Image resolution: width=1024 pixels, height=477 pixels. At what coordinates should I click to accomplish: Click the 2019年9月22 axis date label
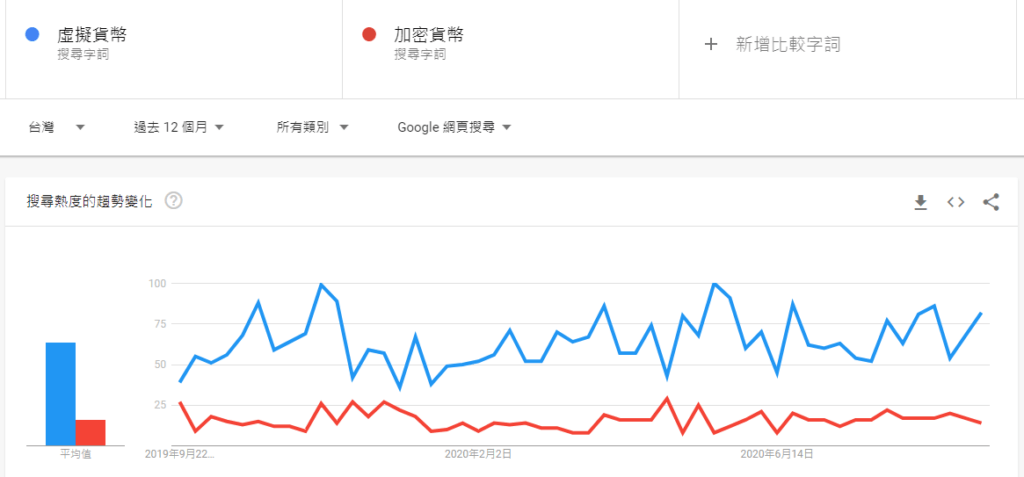click(x=182, y=454)
